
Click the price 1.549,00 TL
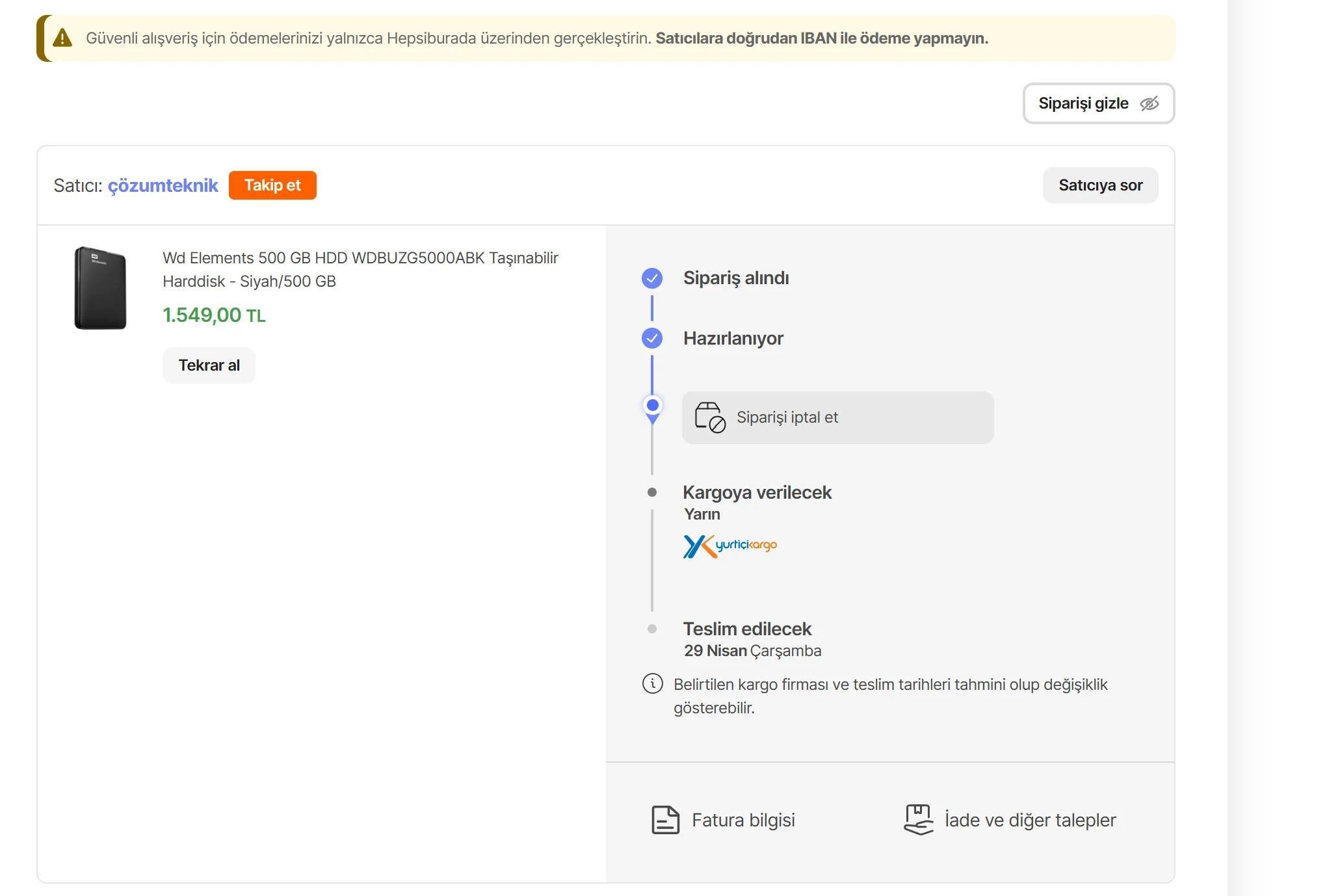tap(214, 315)
